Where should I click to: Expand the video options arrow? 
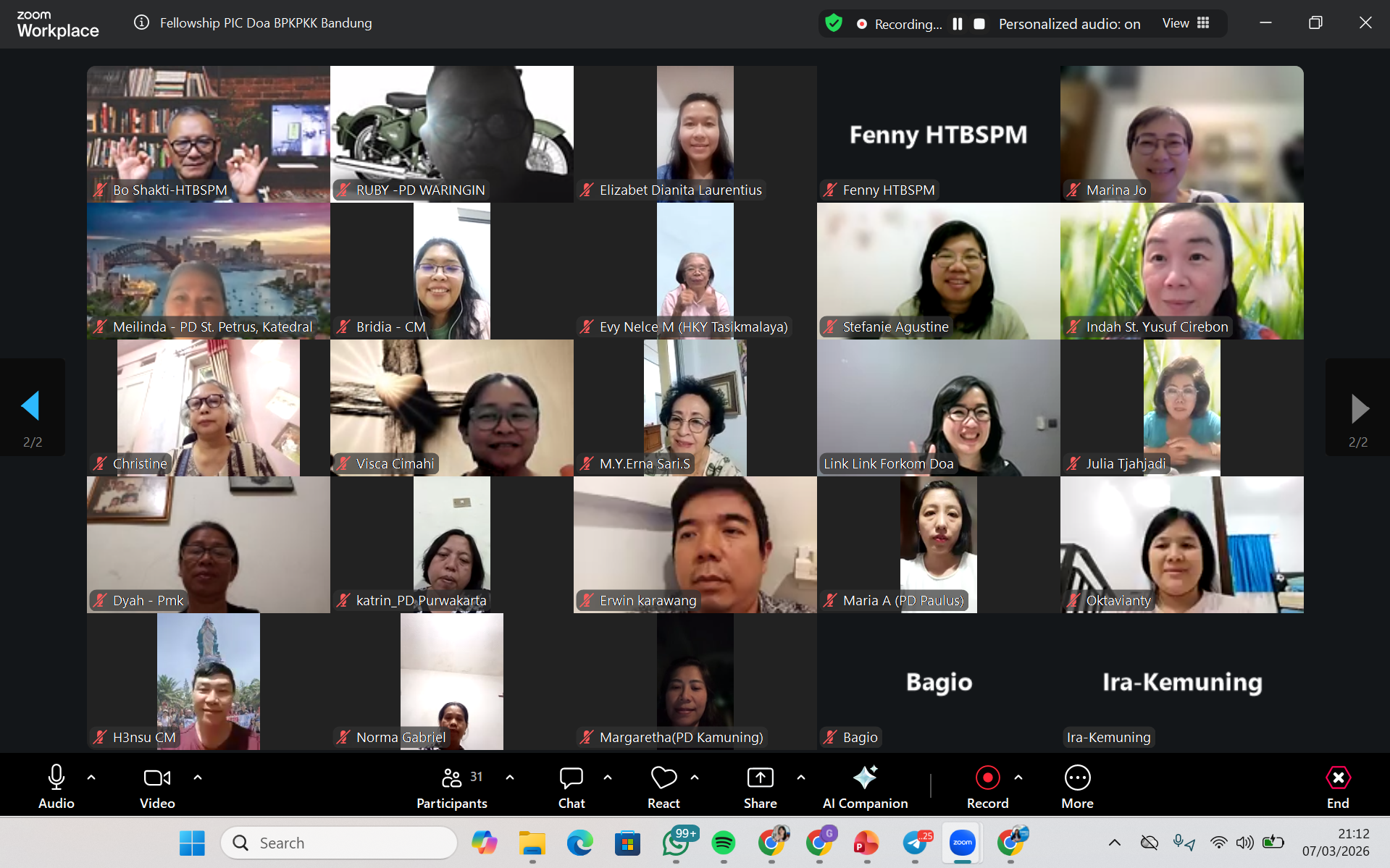coord(198,778)
